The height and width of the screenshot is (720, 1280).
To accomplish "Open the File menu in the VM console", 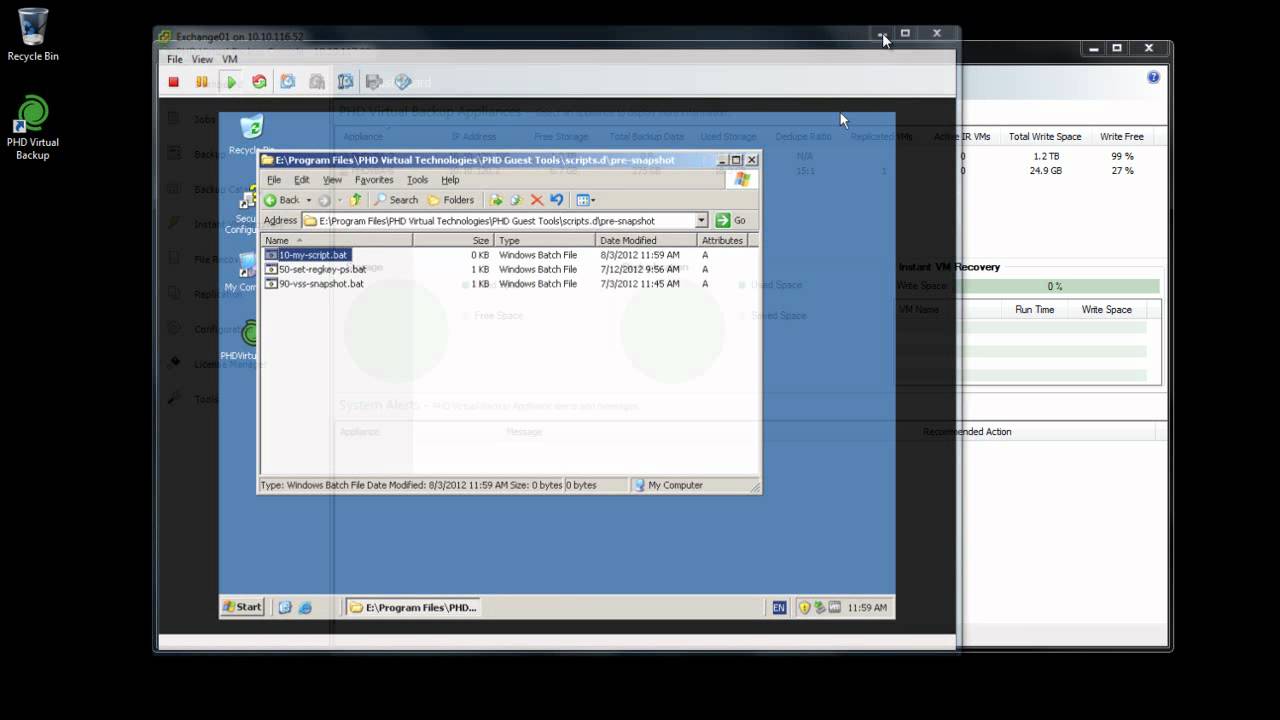I will pos(175,59).
